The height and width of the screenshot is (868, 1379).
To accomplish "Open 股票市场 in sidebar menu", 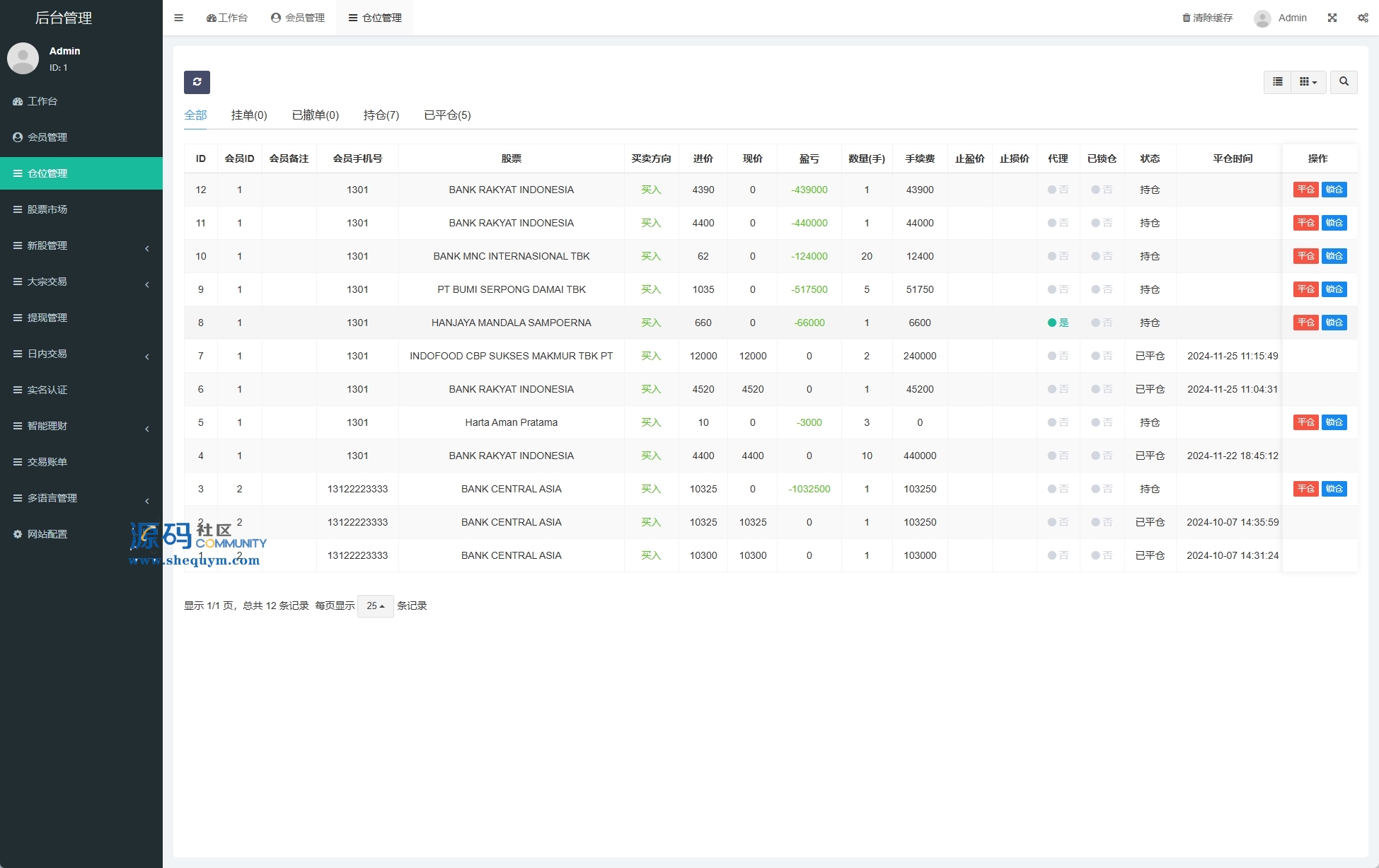I will 47,209.
